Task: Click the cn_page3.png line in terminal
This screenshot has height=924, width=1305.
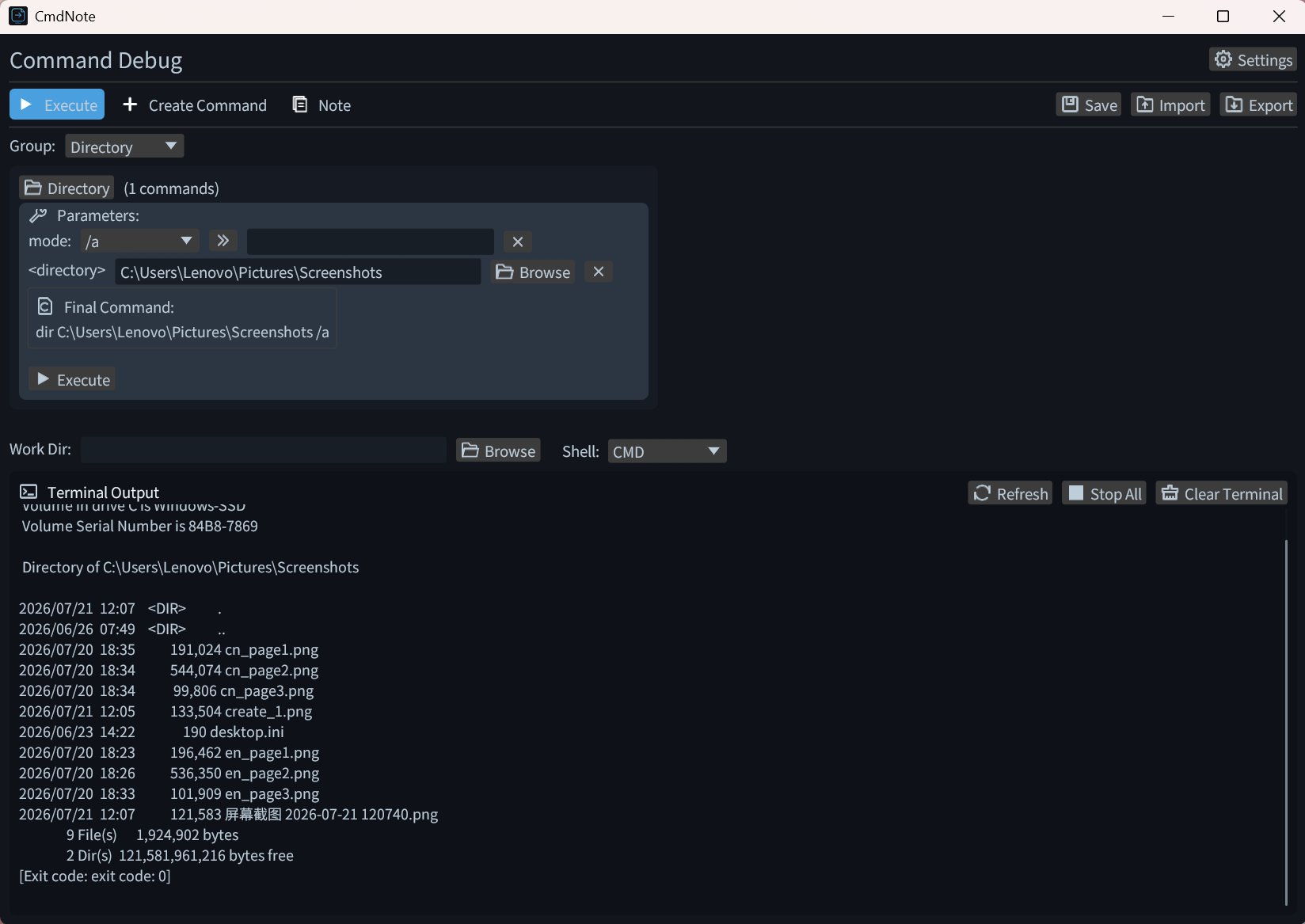Action: [x=166, y=690]
